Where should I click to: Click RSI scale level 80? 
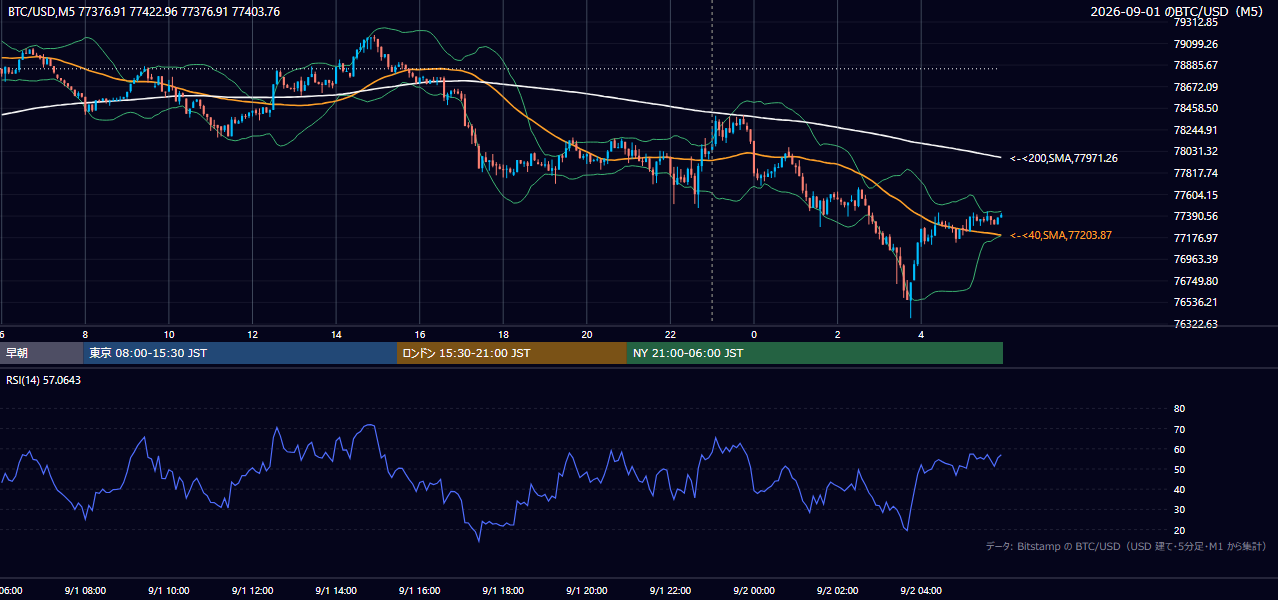pos(1179,409)
